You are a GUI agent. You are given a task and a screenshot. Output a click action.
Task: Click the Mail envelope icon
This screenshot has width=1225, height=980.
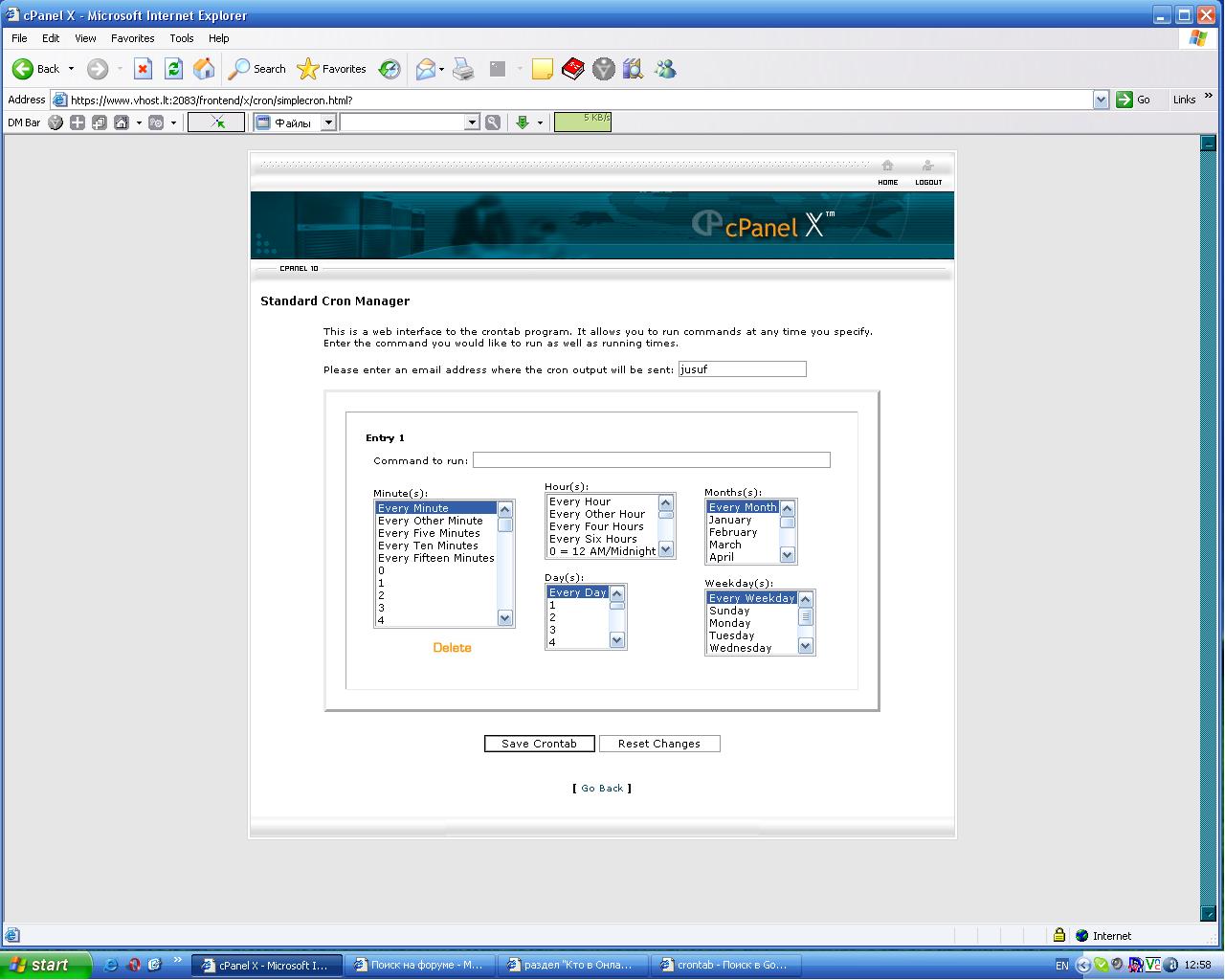[426, 69]
